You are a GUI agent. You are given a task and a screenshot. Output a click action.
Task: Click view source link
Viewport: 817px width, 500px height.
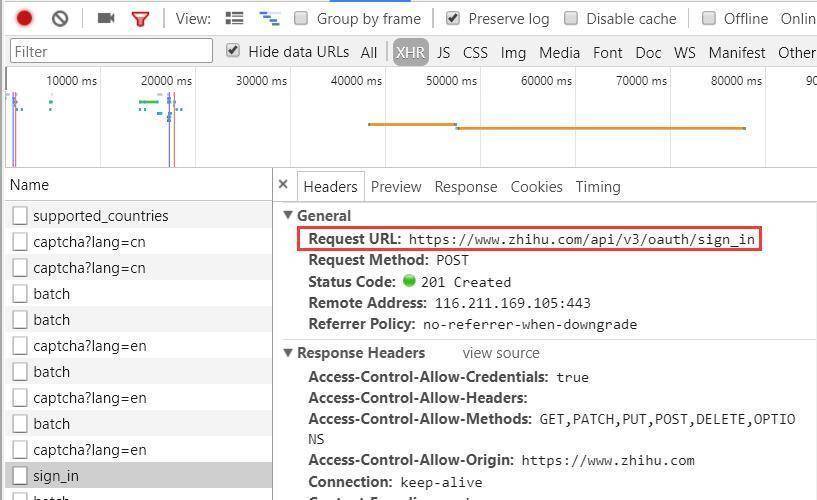coord(501,353)
